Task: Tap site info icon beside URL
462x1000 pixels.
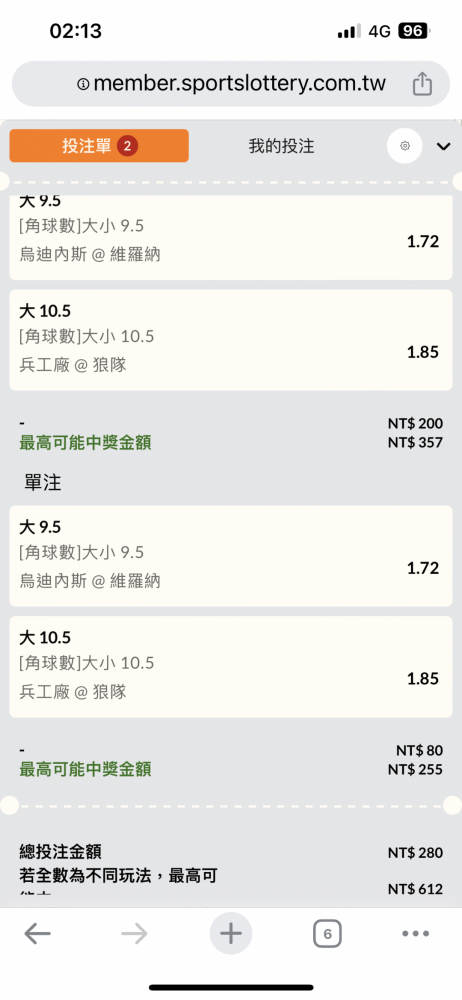Action: coord(83,84)
